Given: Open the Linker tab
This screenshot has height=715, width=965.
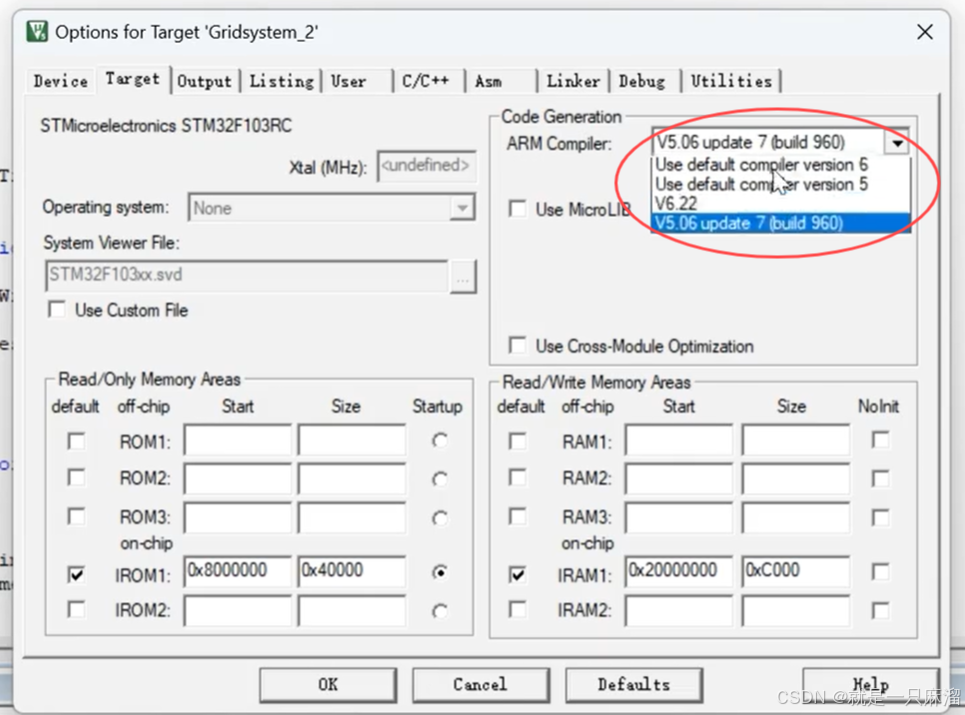Looking at the screenshot, I should 573,81.
